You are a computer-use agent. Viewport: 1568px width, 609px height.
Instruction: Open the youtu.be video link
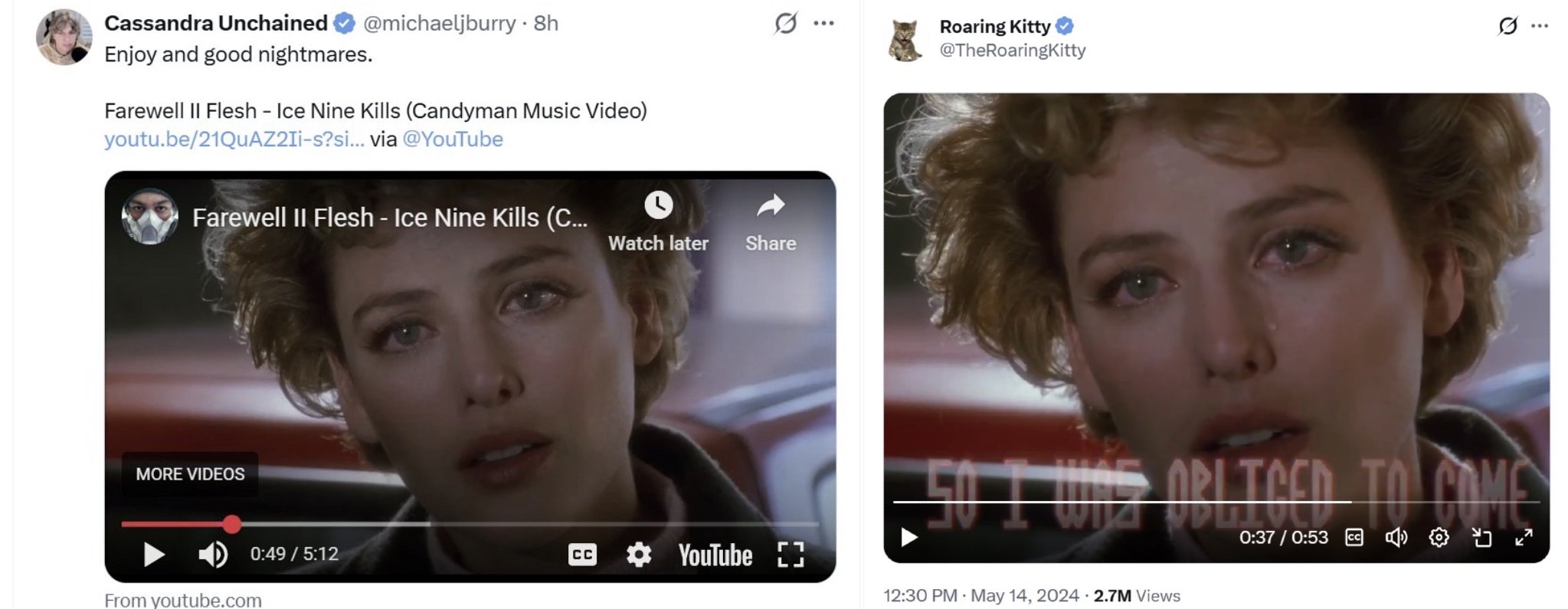click(x=234, y=139)
